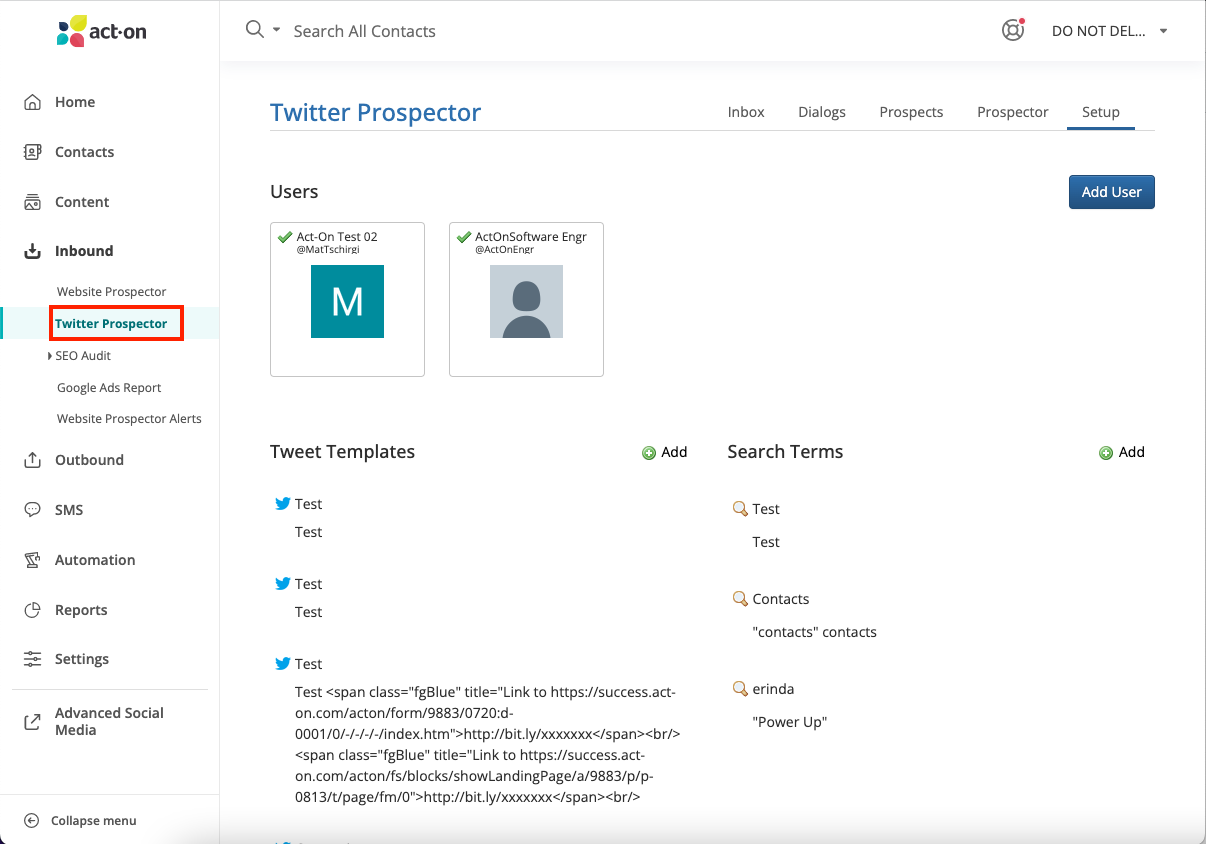The image size is (1206, 844).
Task: Open Website Prospector Alerts
Action: (x=129, y=419)
